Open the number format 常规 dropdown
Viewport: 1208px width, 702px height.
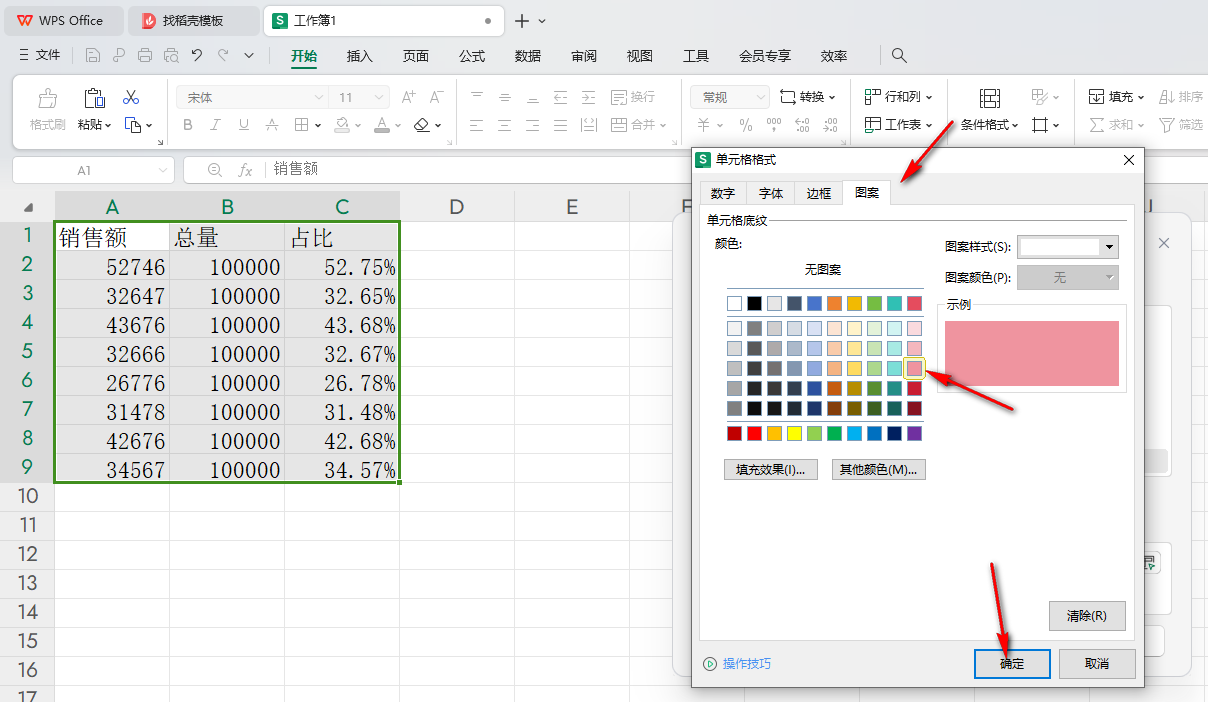click(x=760, y=97)
